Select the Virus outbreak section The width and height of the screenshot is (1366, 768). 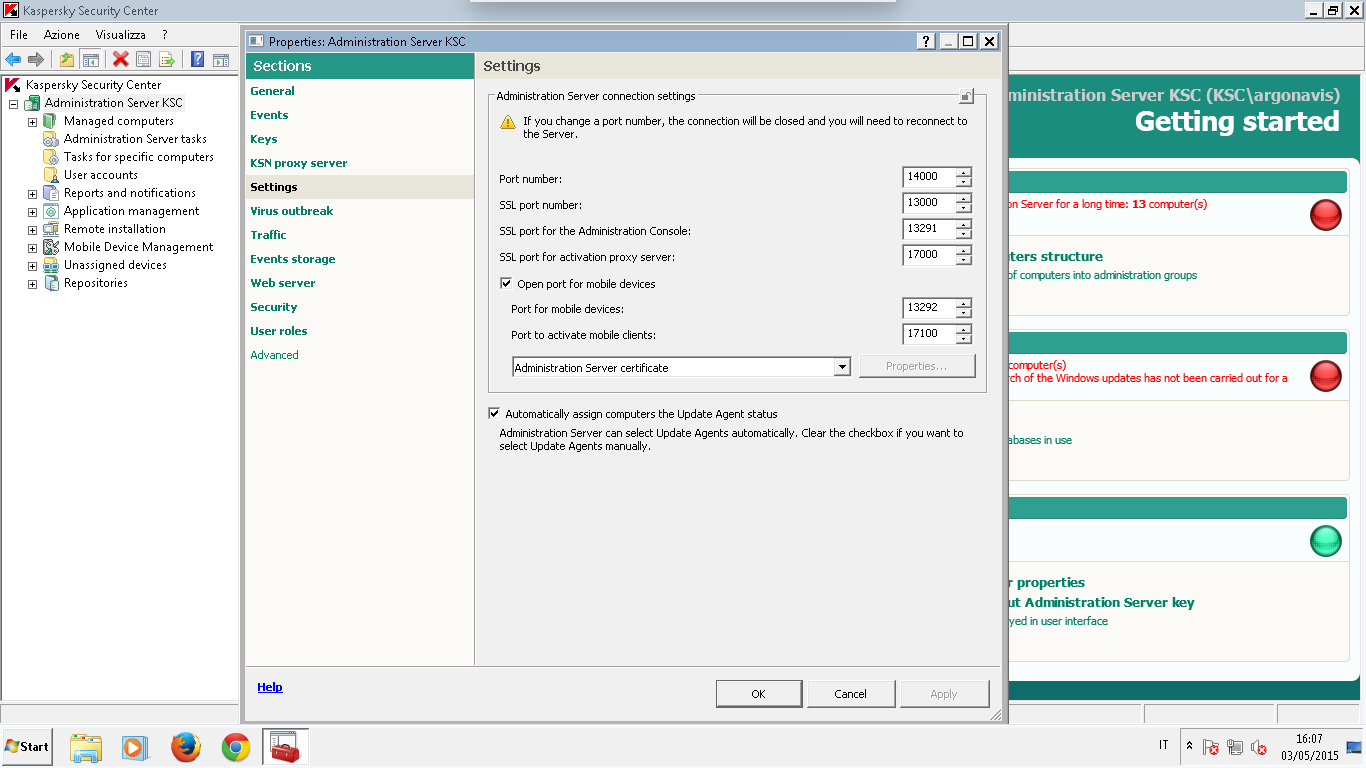click(292, 211)
